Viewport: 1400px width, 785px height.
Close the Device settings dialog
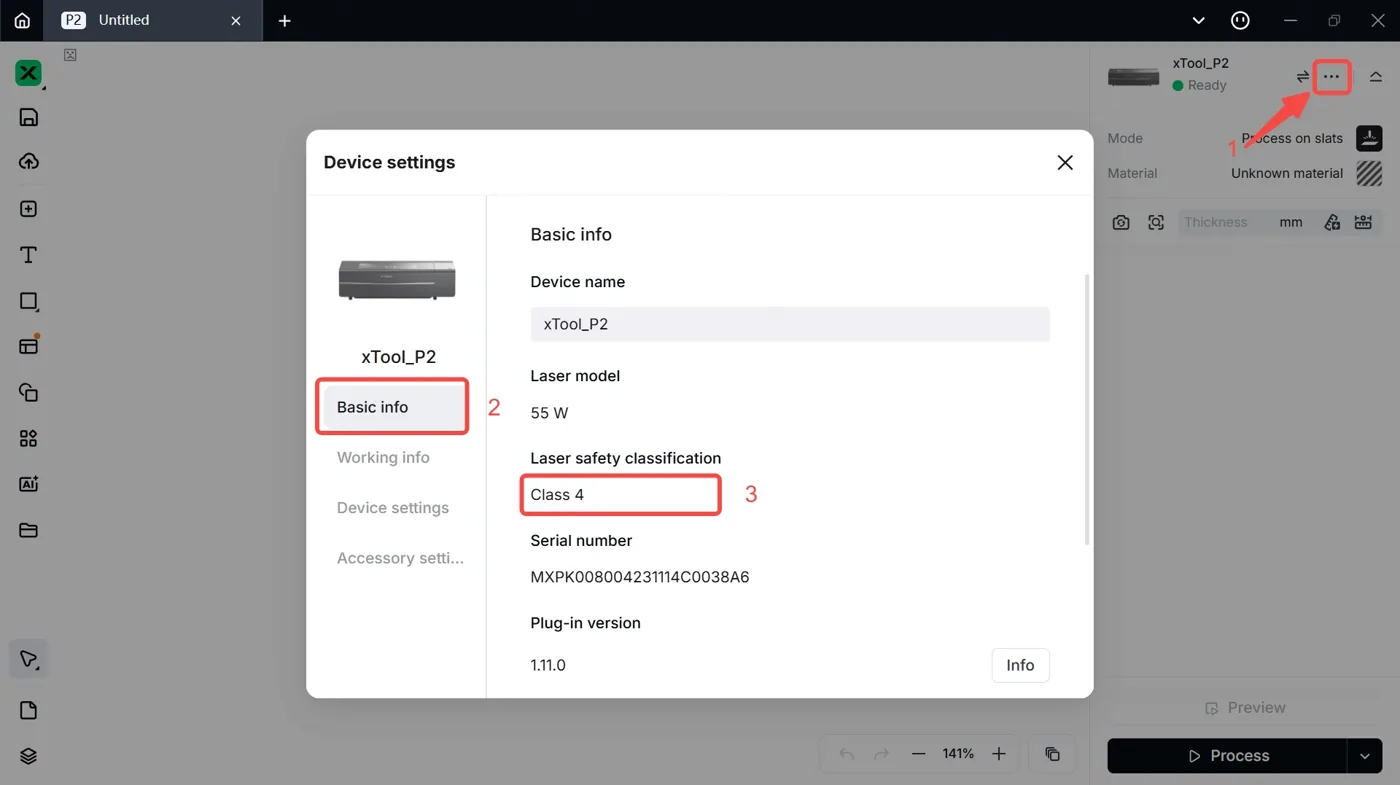point(1065,162)
